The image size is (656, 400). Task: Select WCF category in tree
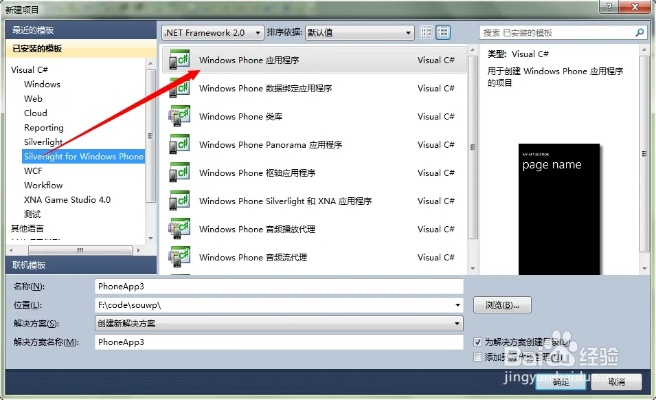pyautogui.click(x=33, y=171)
